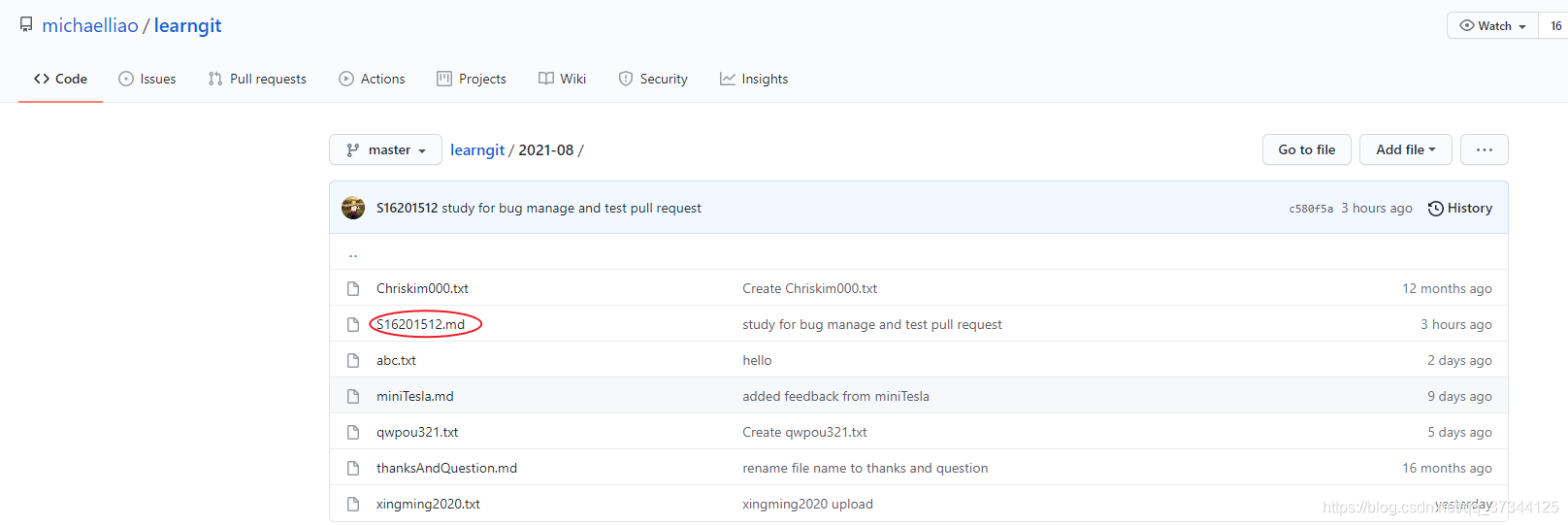The width and height of the screenshot is (1568, 525).
Task: Open the S16201512 author link in commit bar
Action: click(407, 208)
